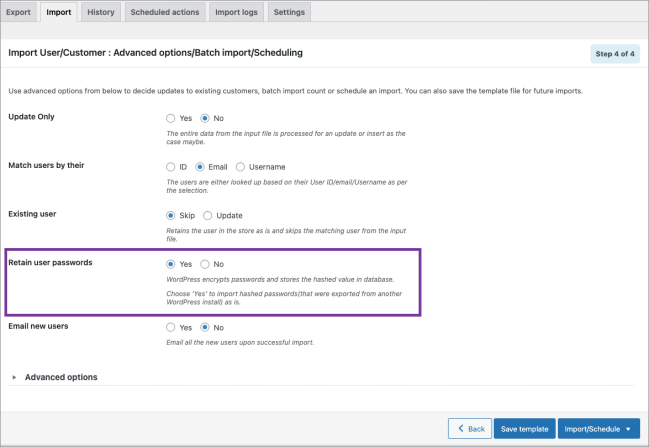Select Username matching radio button
The width and height of the screenshot is (649, 447).
coord(241,166)
